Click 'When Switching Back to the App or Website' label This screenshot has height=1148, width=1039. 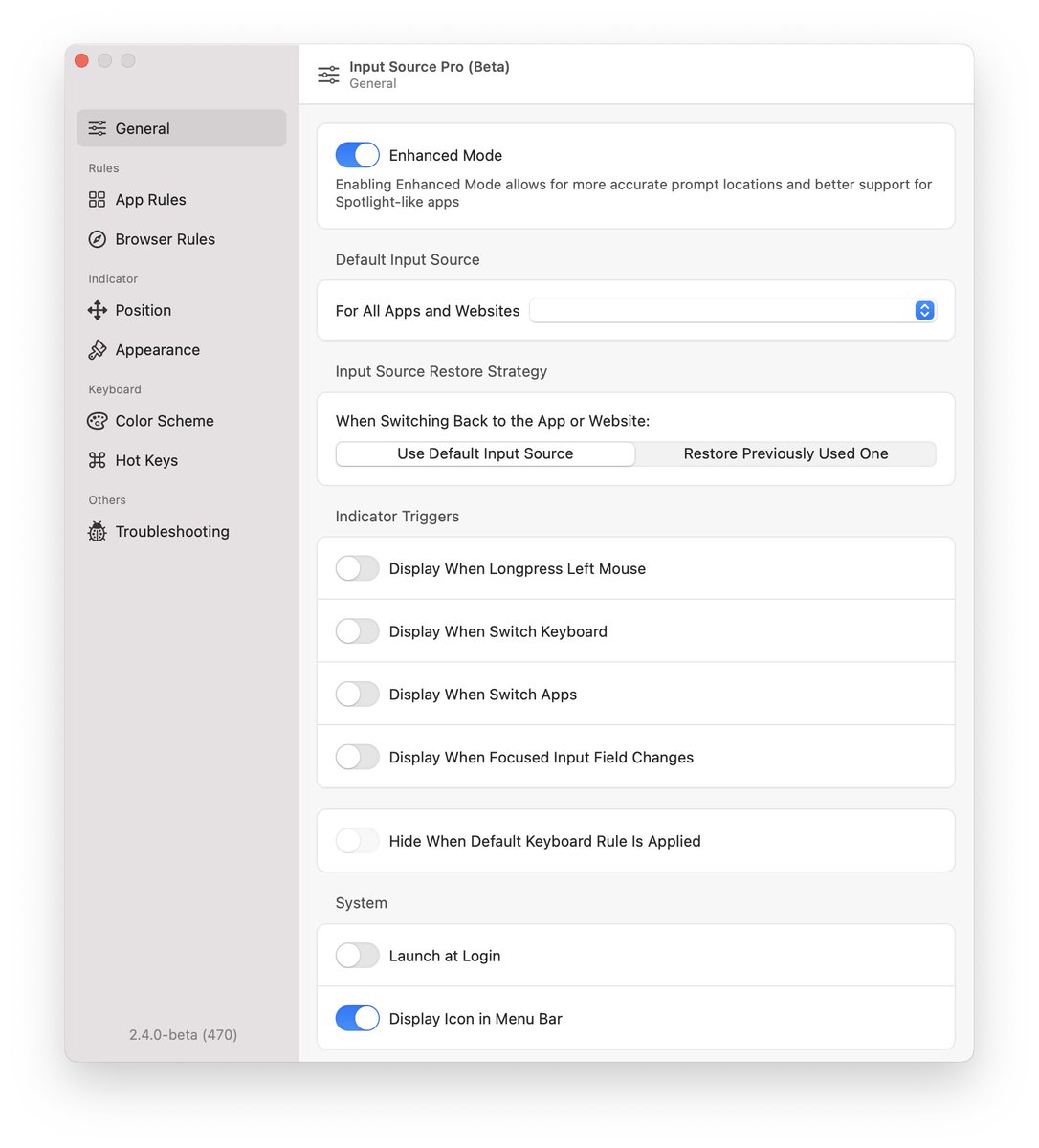(x=493, y=421)
